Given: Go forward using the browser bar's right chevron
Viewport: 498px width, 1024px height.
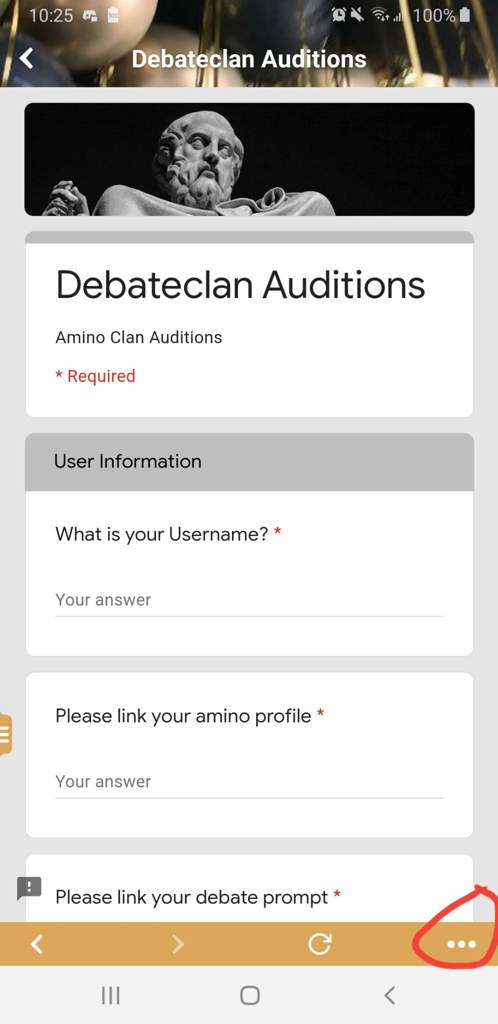Looking at the screenshot, I should (178, 944).
